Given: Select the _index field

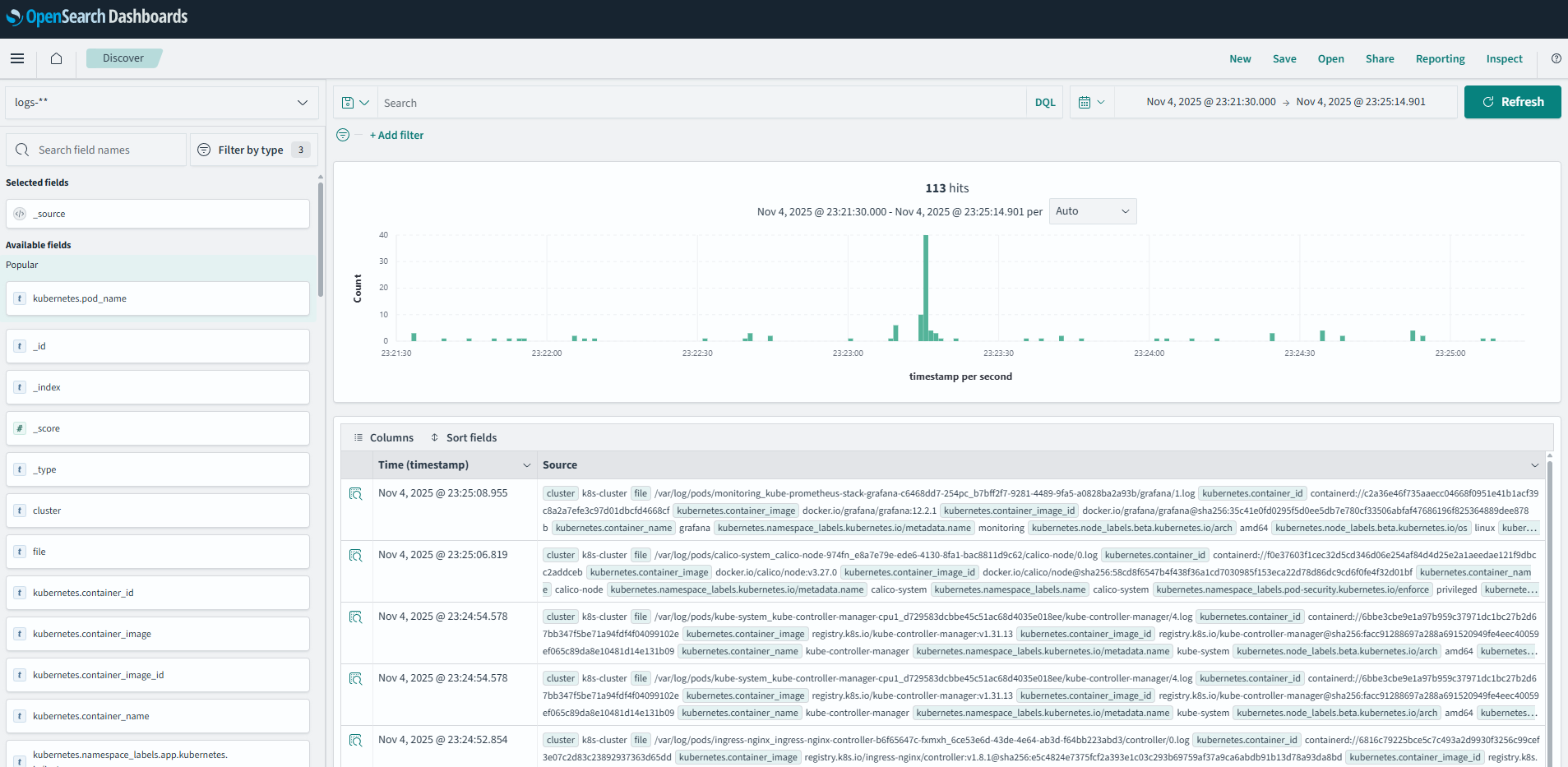Looking at the screenshot, I should tap(158, 387).
